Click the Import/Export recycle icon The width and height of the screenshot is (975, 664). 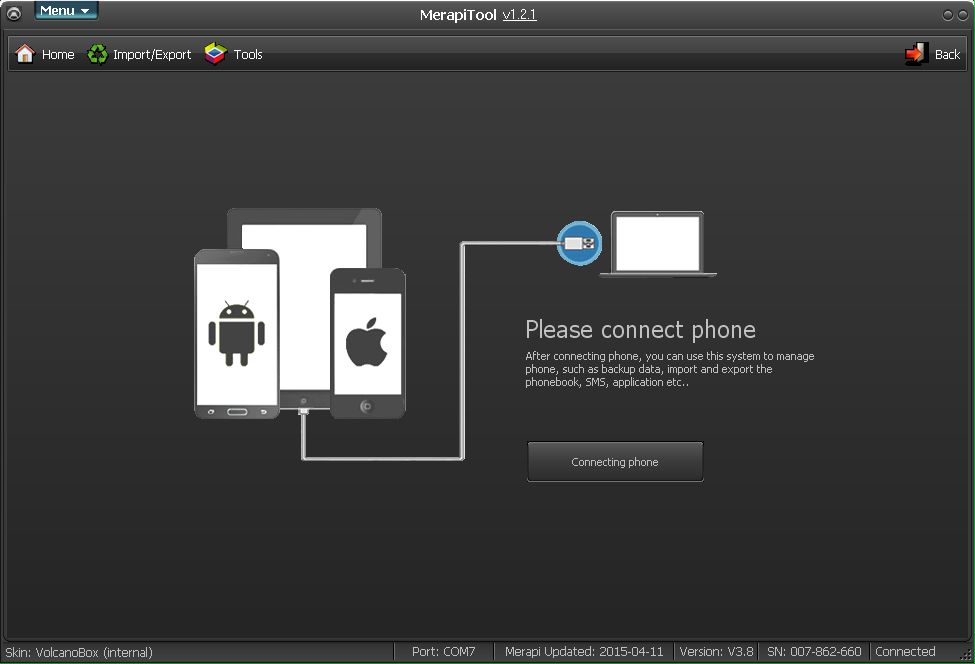point(97,54)
